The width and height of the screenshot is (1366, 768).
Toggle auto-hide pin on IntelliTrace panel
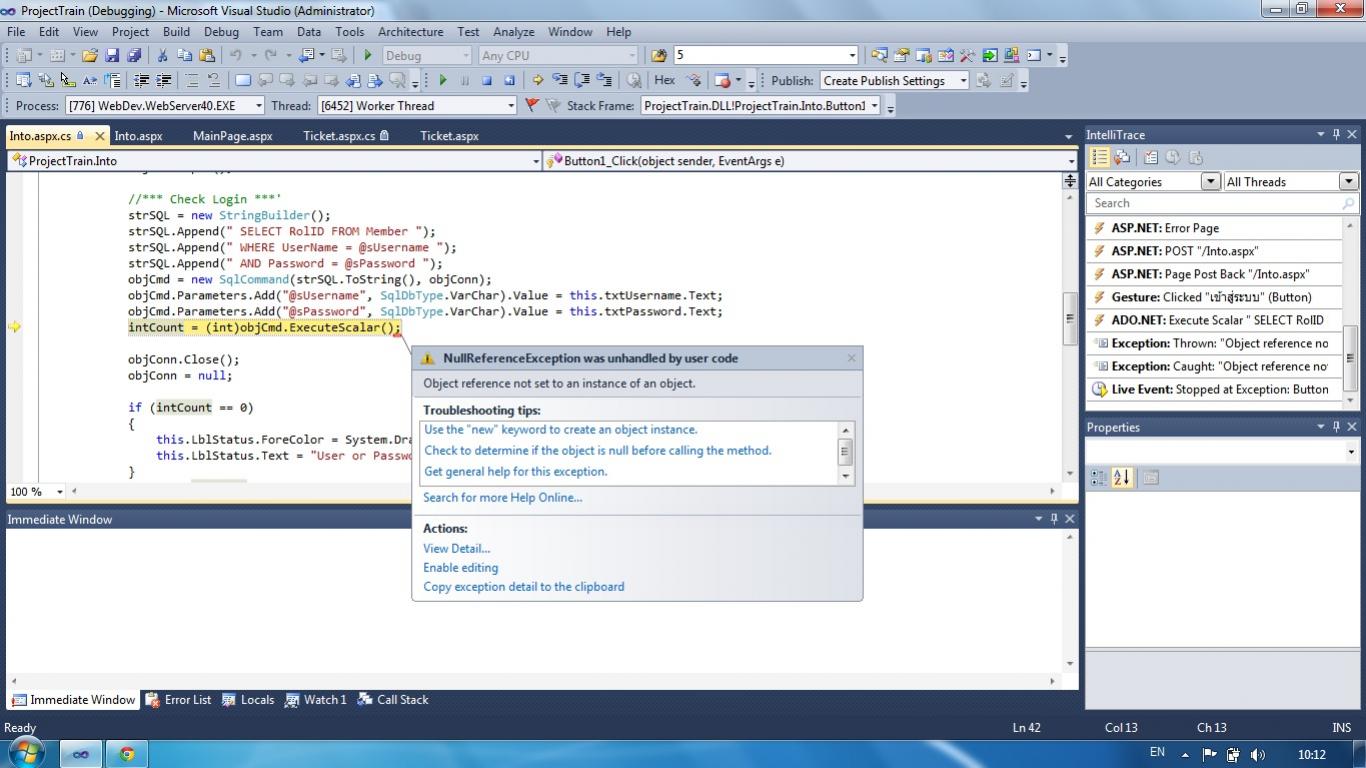(x=1335, y=135)
